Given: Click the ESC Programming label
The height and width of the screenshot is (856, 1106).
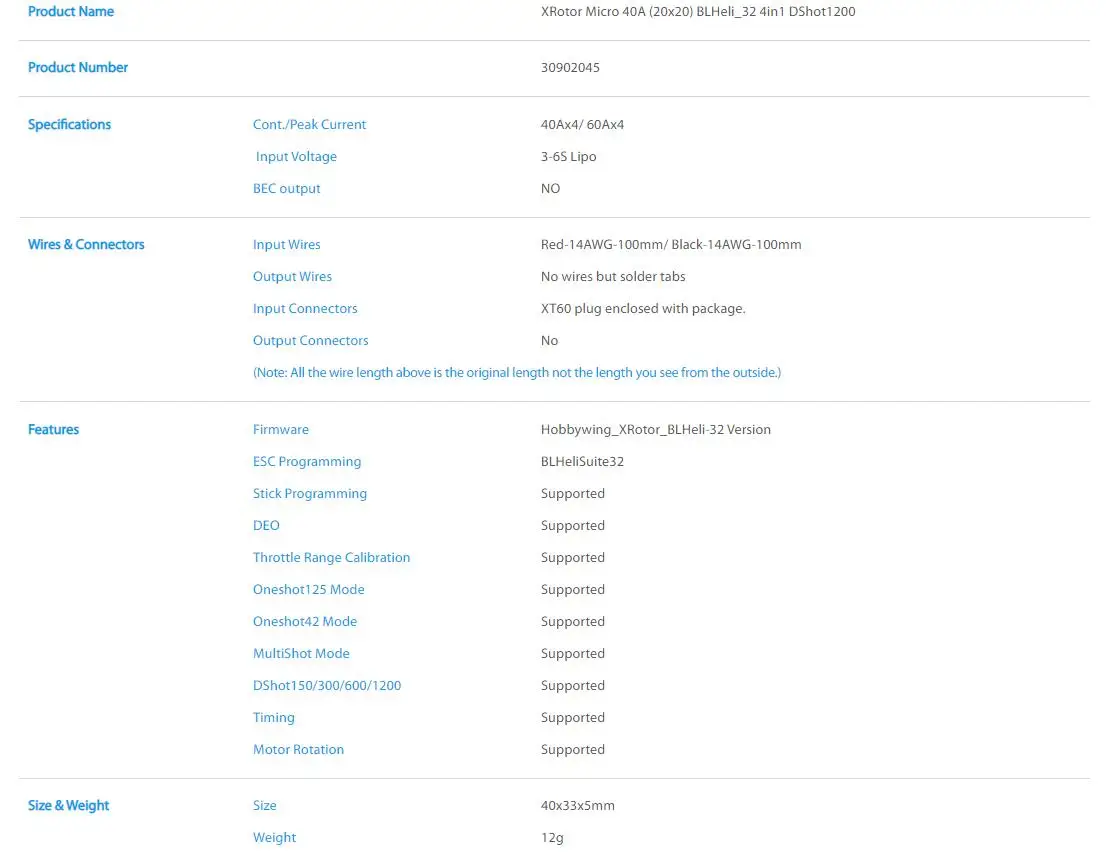Looking at the screenshot, I should tap(307, 461).
